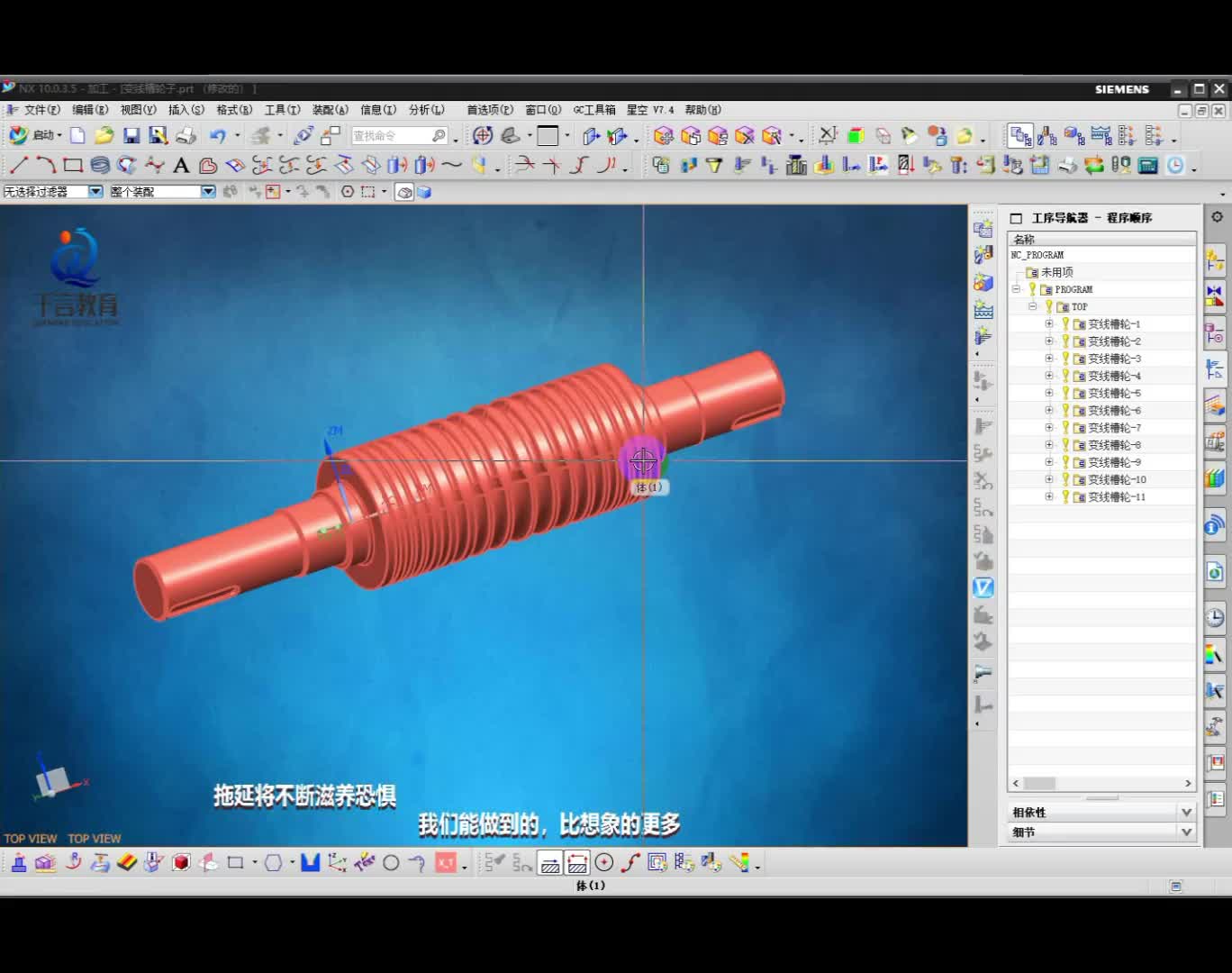Select the Helix curve tool
The height and width of the screenshot is (973, 1232).
coord(100,165)
